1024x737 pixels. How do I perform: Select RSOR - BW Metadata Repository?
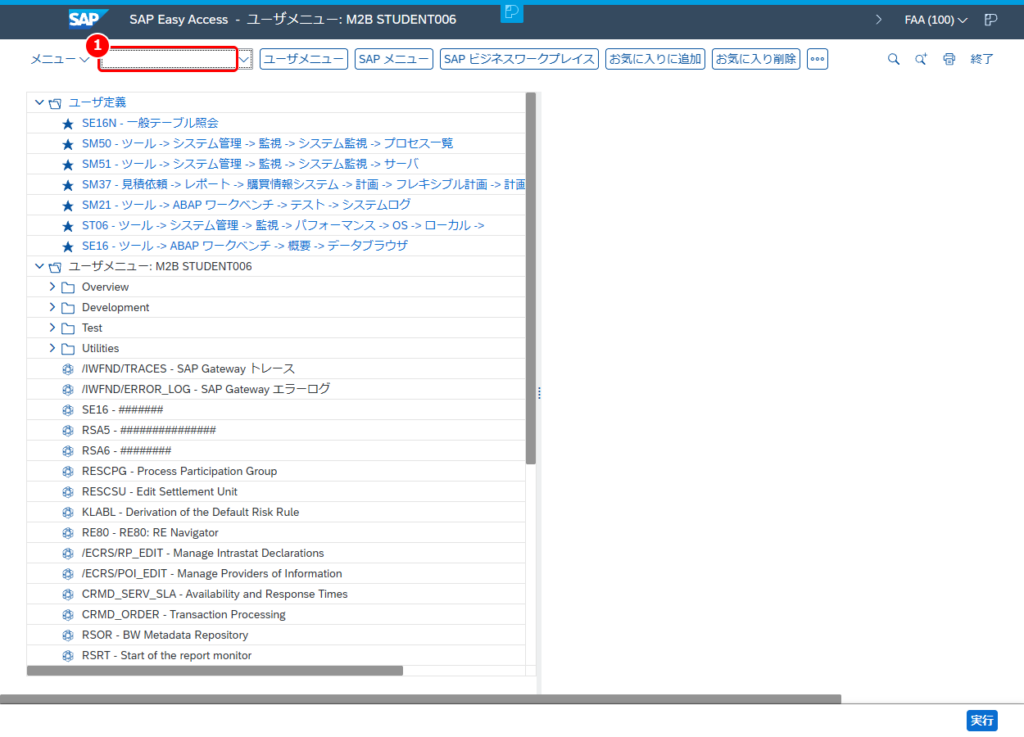(165, 635)
